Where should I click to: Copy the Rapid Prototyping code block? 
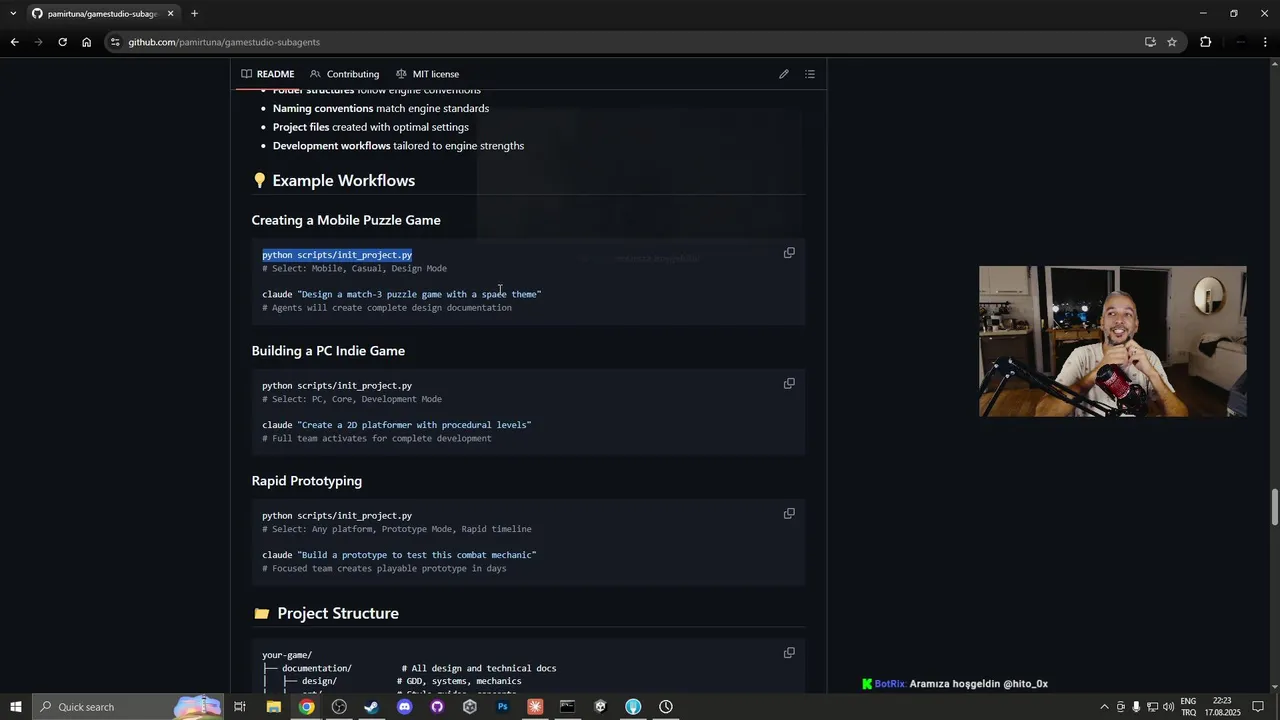tap(789, 514)
